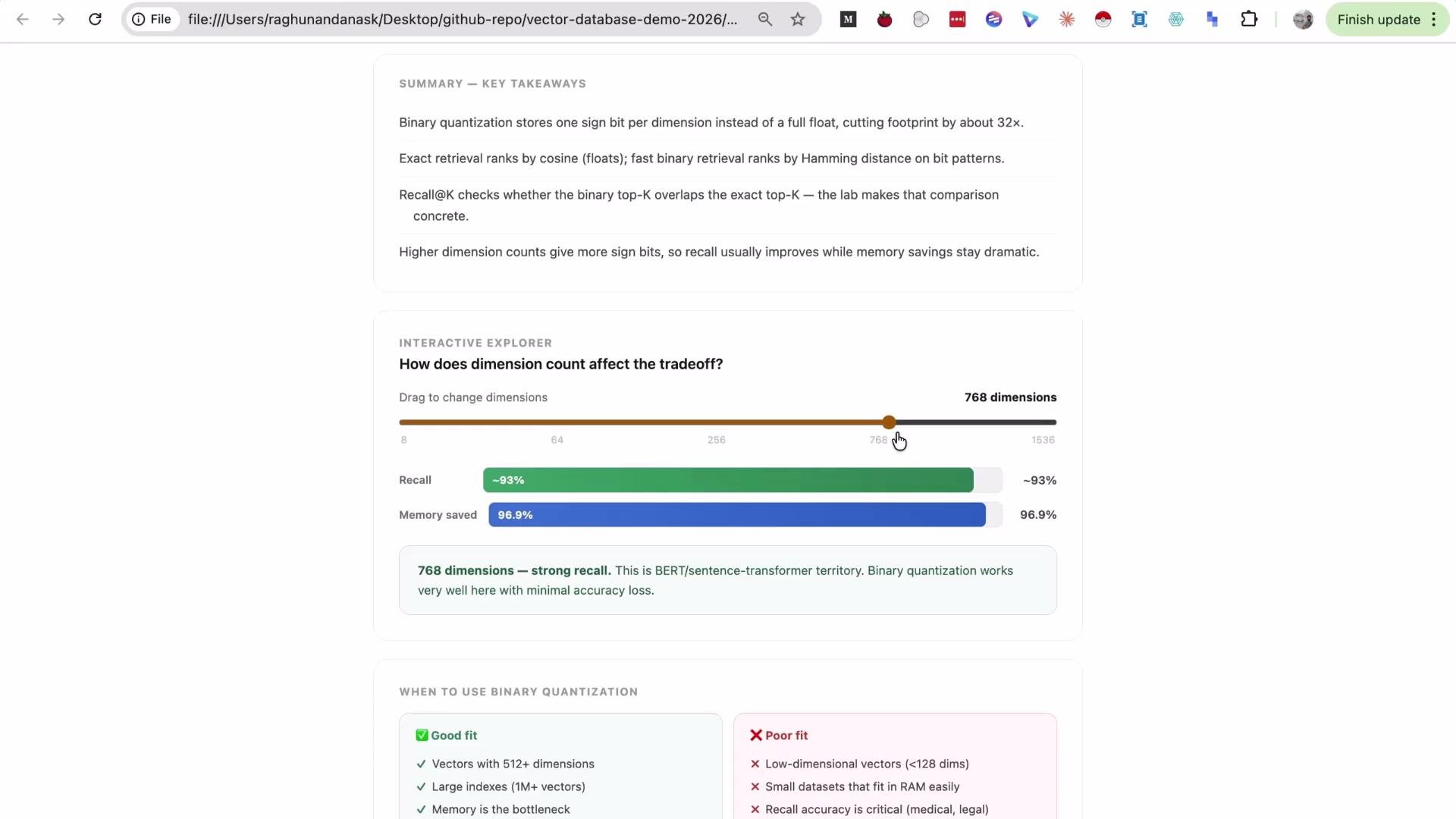Click the dimension slider's brown thumb handle
Viewport: 1456px width, 819px height.
tap(889, 422)
